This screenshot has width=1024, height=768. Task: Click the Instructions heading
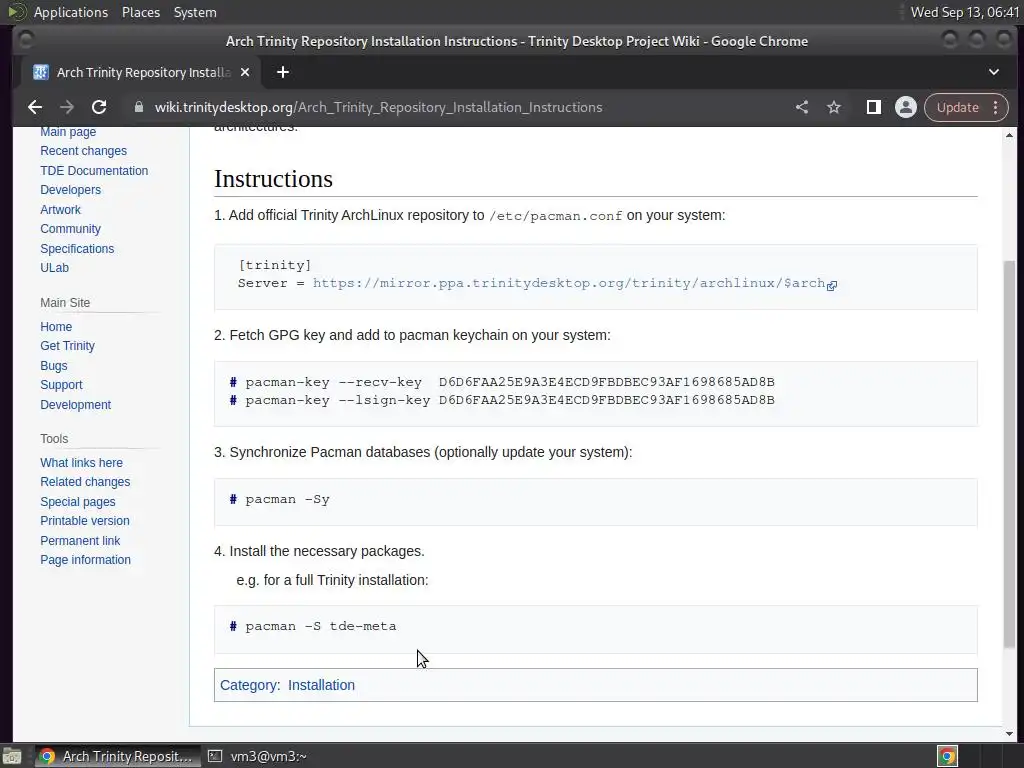pos(274,179)
